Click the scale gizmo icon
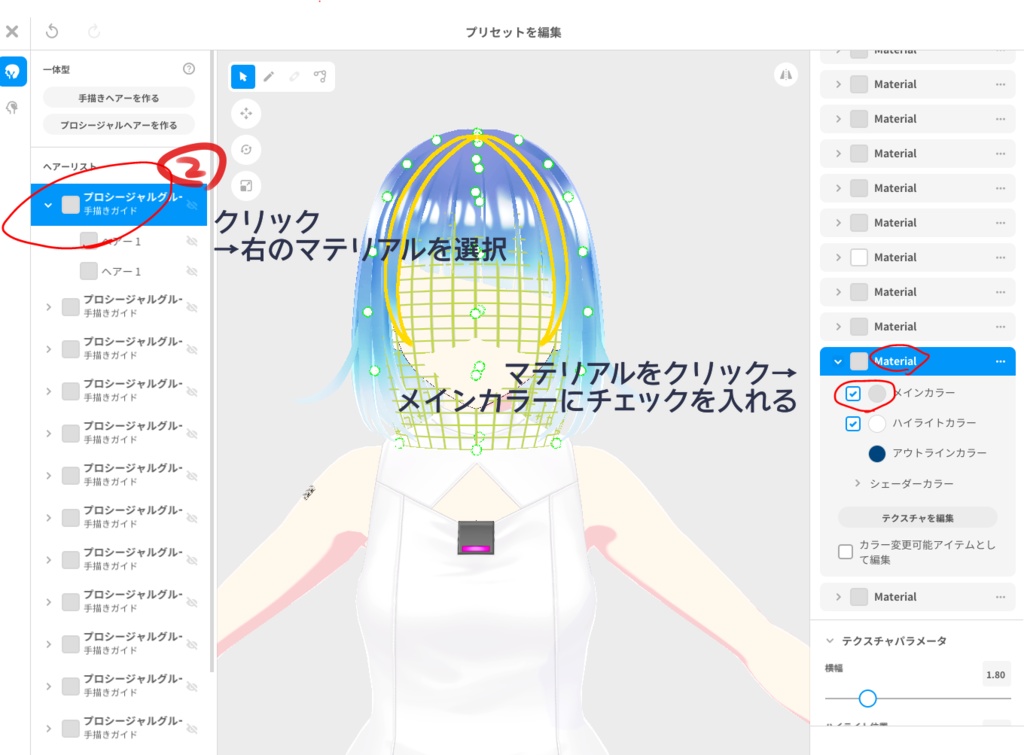The width and height of the screenshot is (1024, 755). (x=246, y=185)
